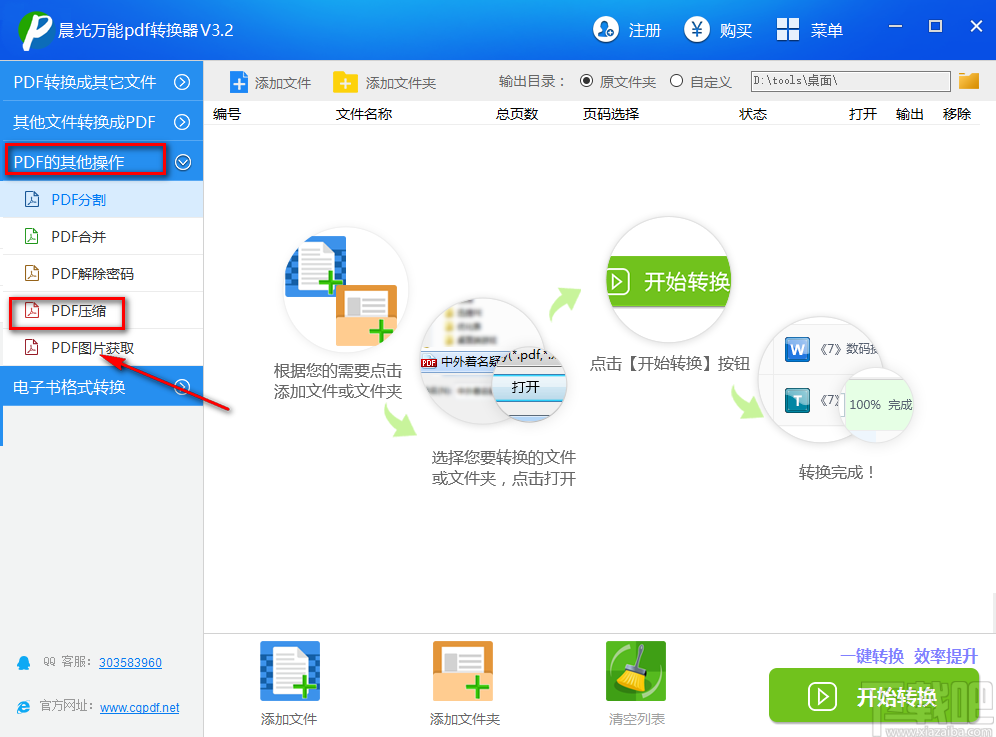
Task: Click the PDF图片获取 file icon
Action: click(x=32, y=347)
